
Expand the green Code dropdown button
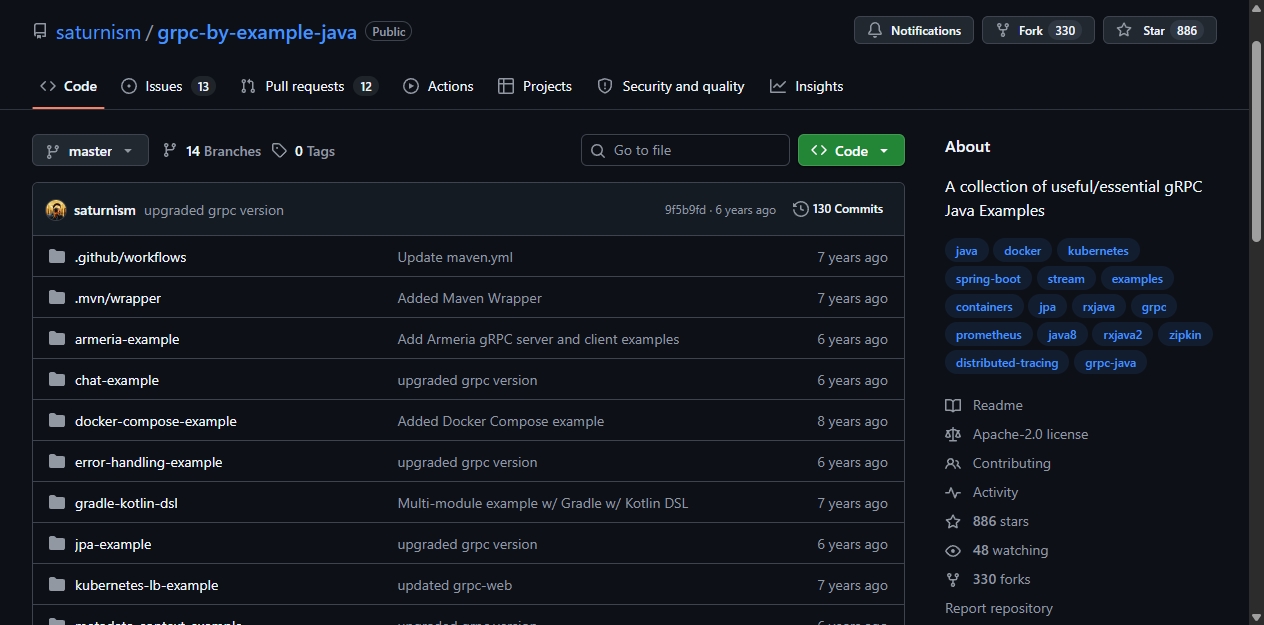tap(851, 150)
